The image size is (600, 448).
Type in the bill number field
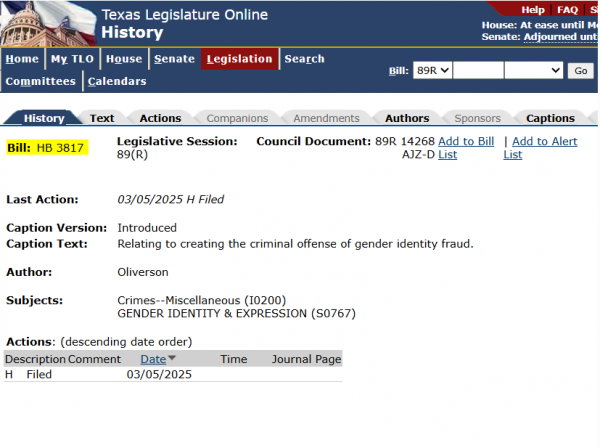click(477, 70)
